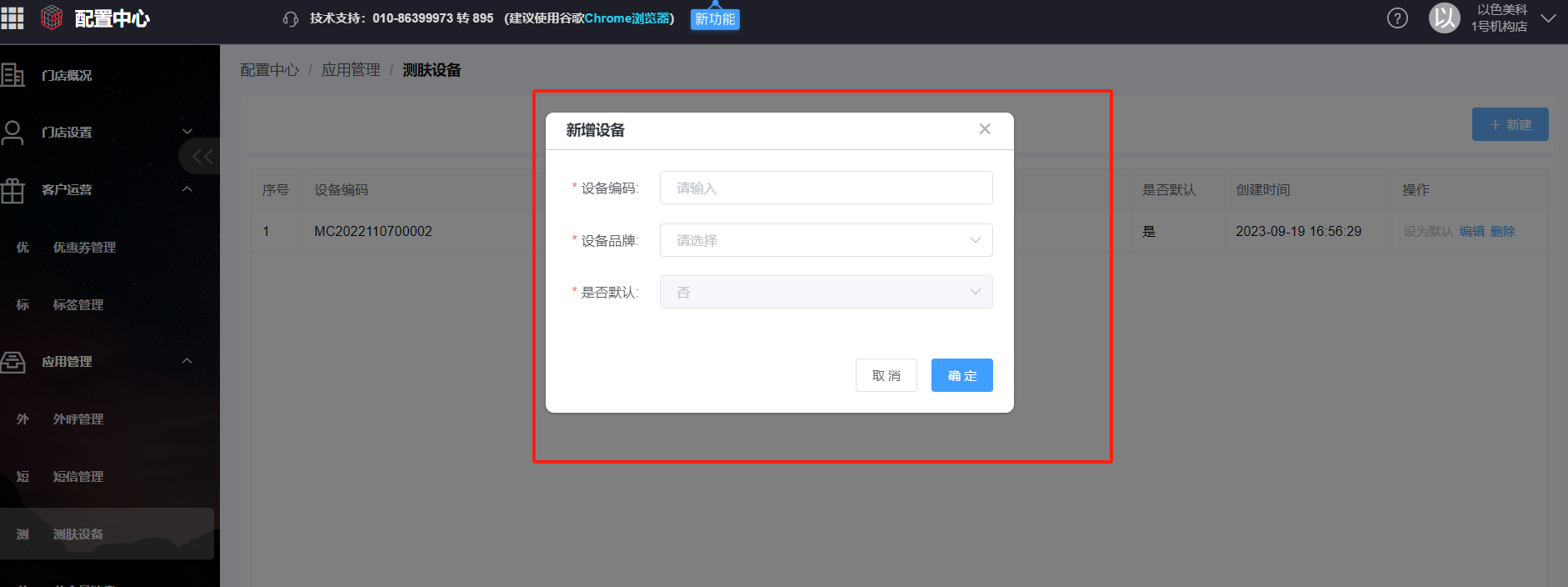
Task: Click the user avatar 以
Action: (1444, 18)
